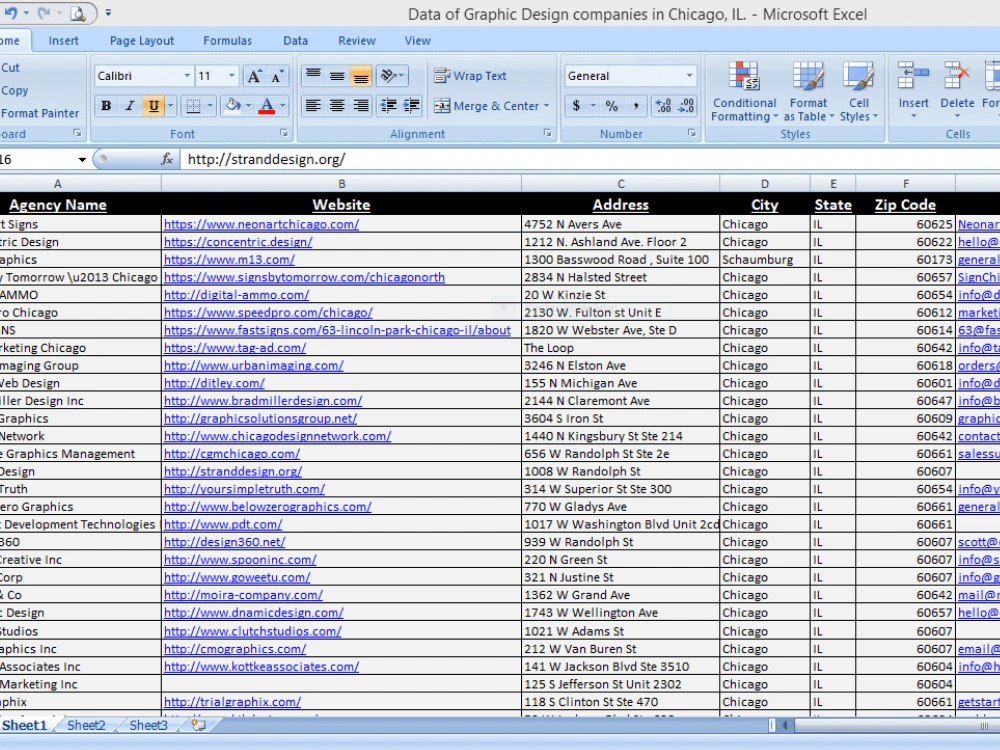
Task: Click Decrease Font Size icon
Action: (277, 76)
